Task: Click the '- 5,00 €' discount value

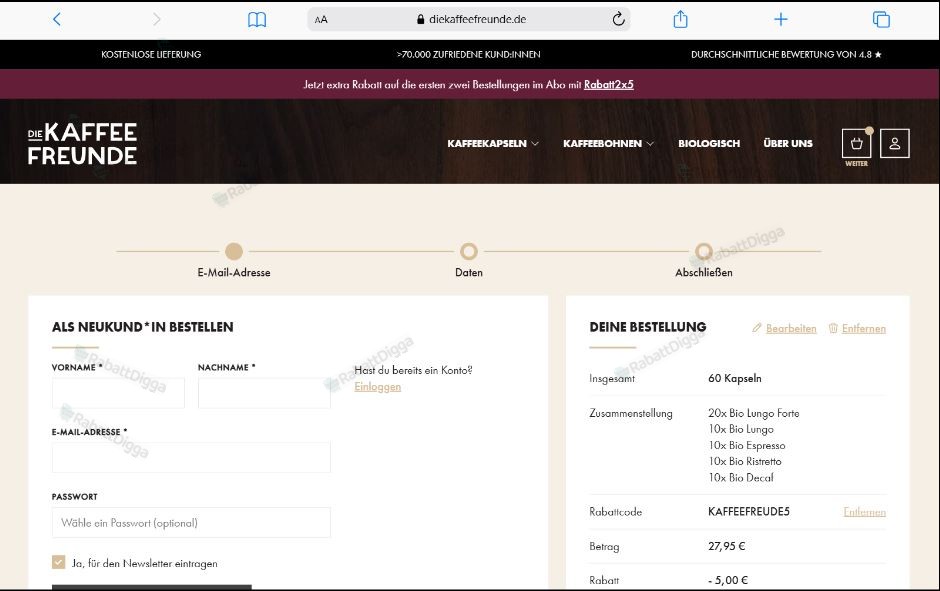Action: point(728,580)
